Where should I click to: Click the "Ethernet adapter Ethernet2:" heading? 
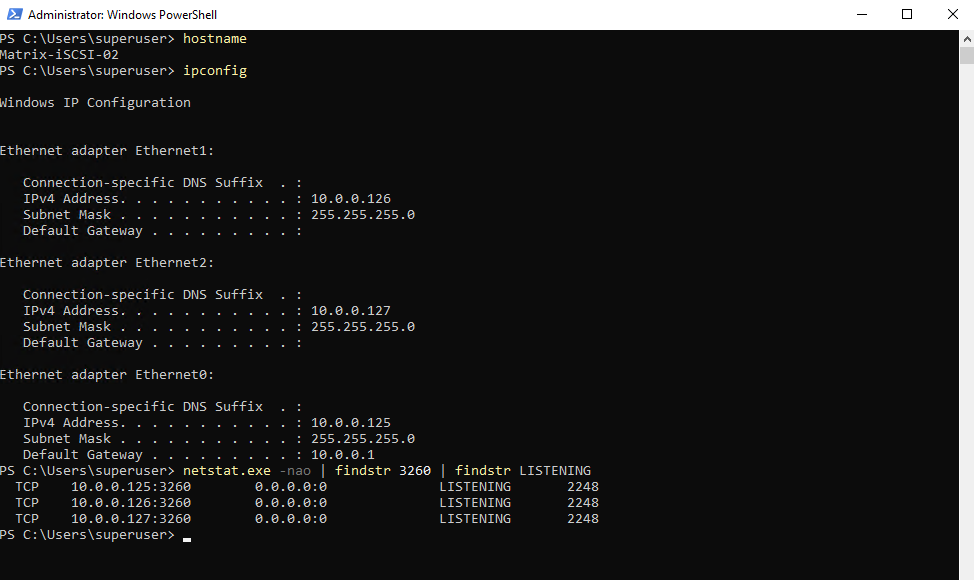[107, 263]
